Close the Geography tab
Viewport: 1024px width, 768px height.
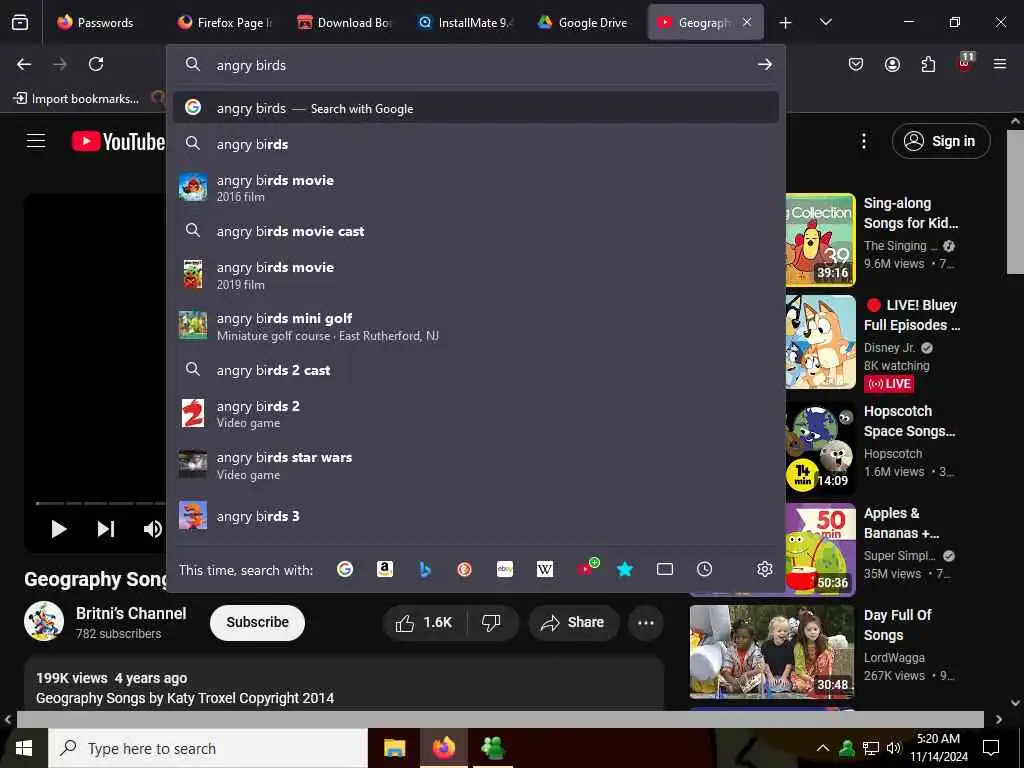point(747,22)
